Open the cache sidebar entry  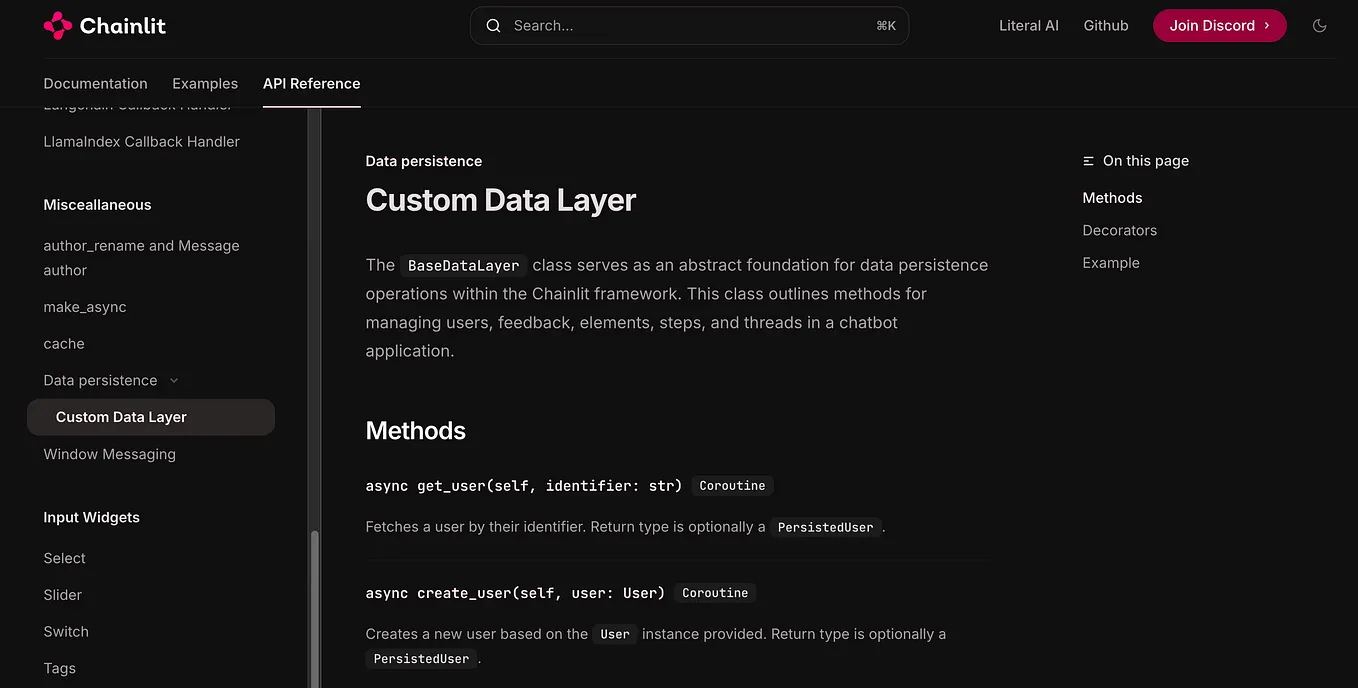click(63, 343)
